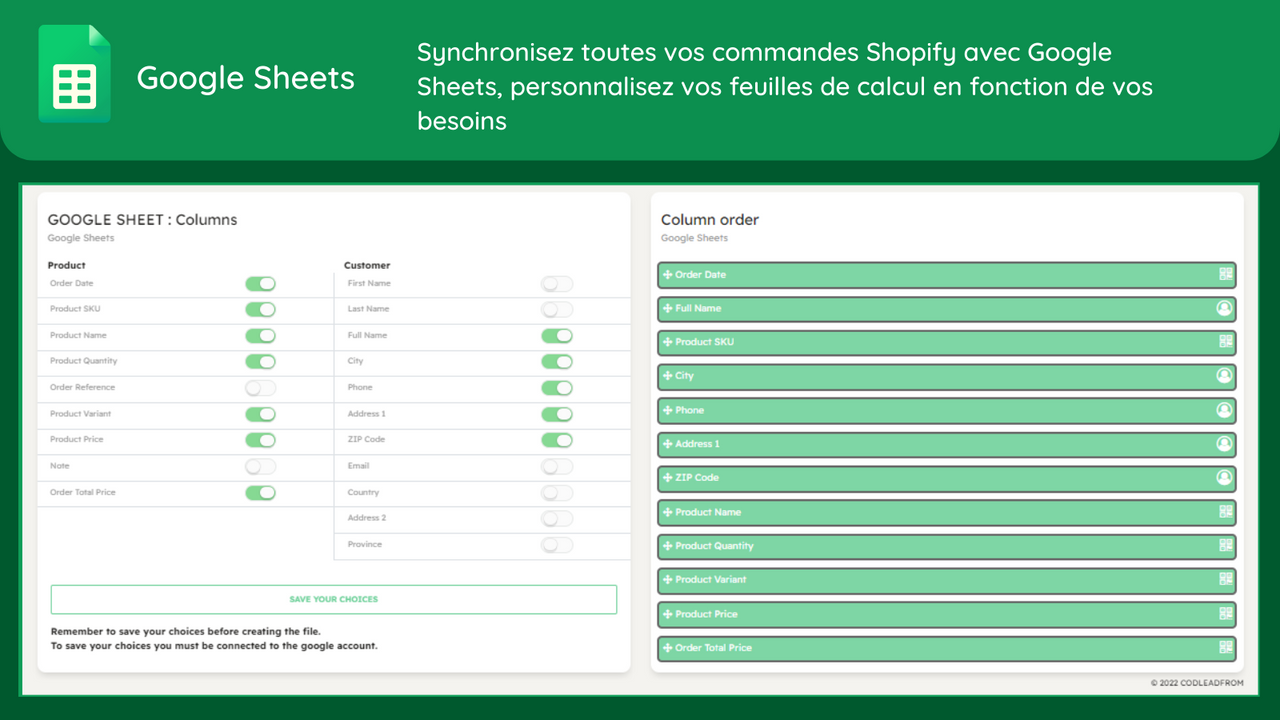Click the product grid icon on Order Date bar
The image size is (1280, 720).
tap(1225, 274)
